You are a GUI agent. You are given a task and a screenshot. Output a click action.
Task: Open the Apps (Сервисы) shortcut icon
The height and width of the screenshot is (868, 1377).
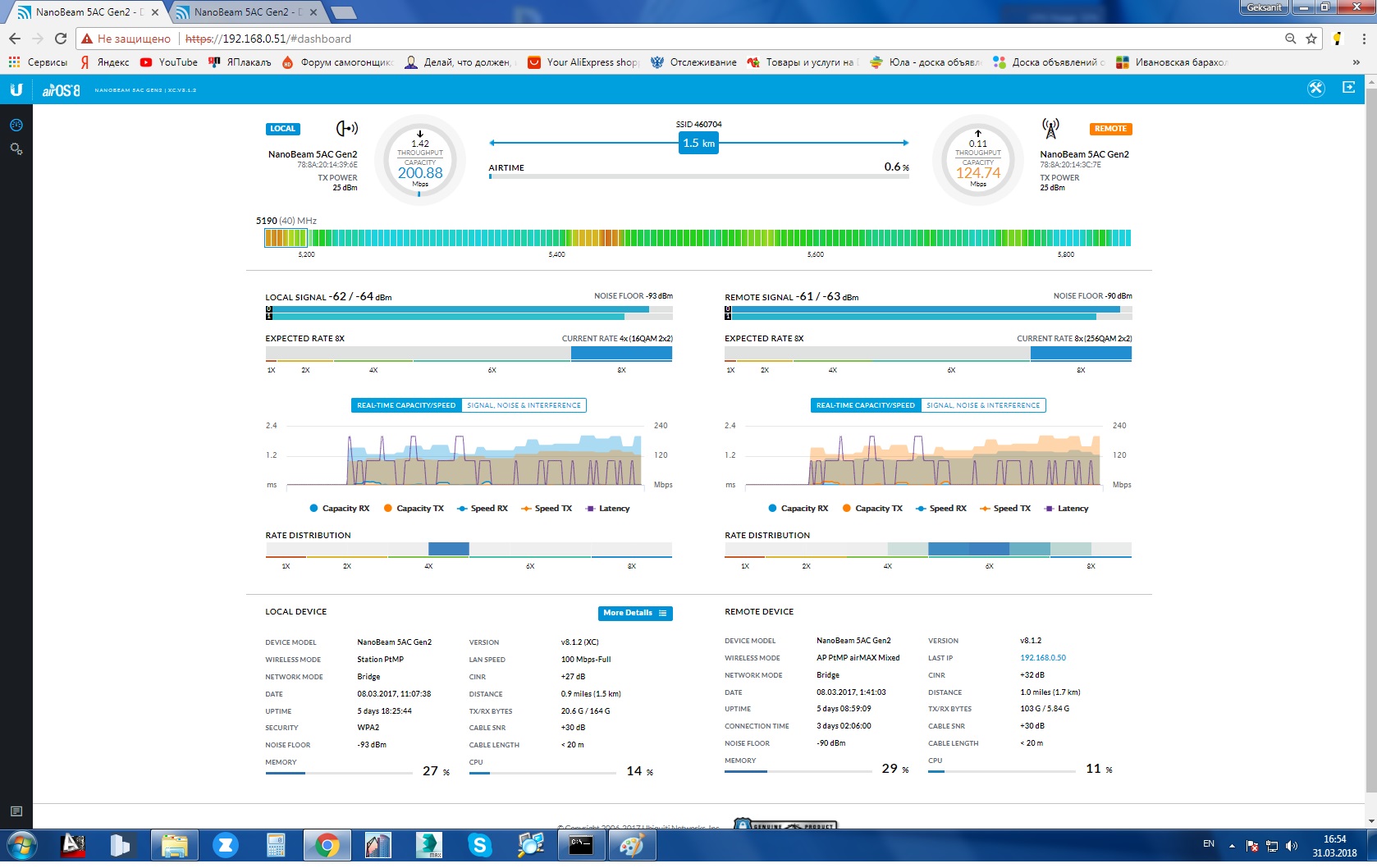(14, 62)
